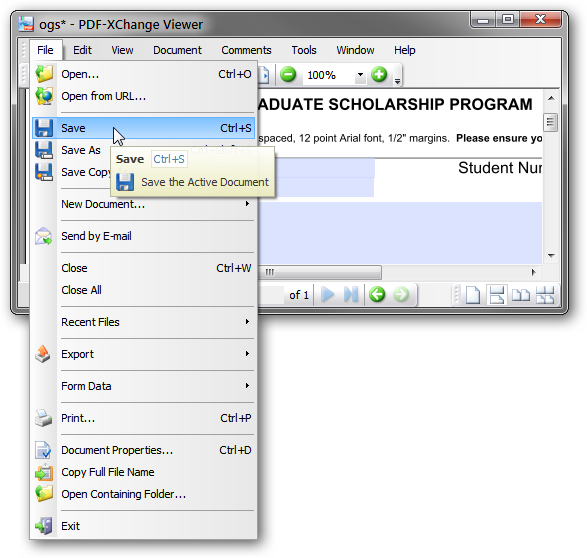Maximize the PDF-XChange Viewer window
The height and width of the screenshot is (558, 587).
508,19
